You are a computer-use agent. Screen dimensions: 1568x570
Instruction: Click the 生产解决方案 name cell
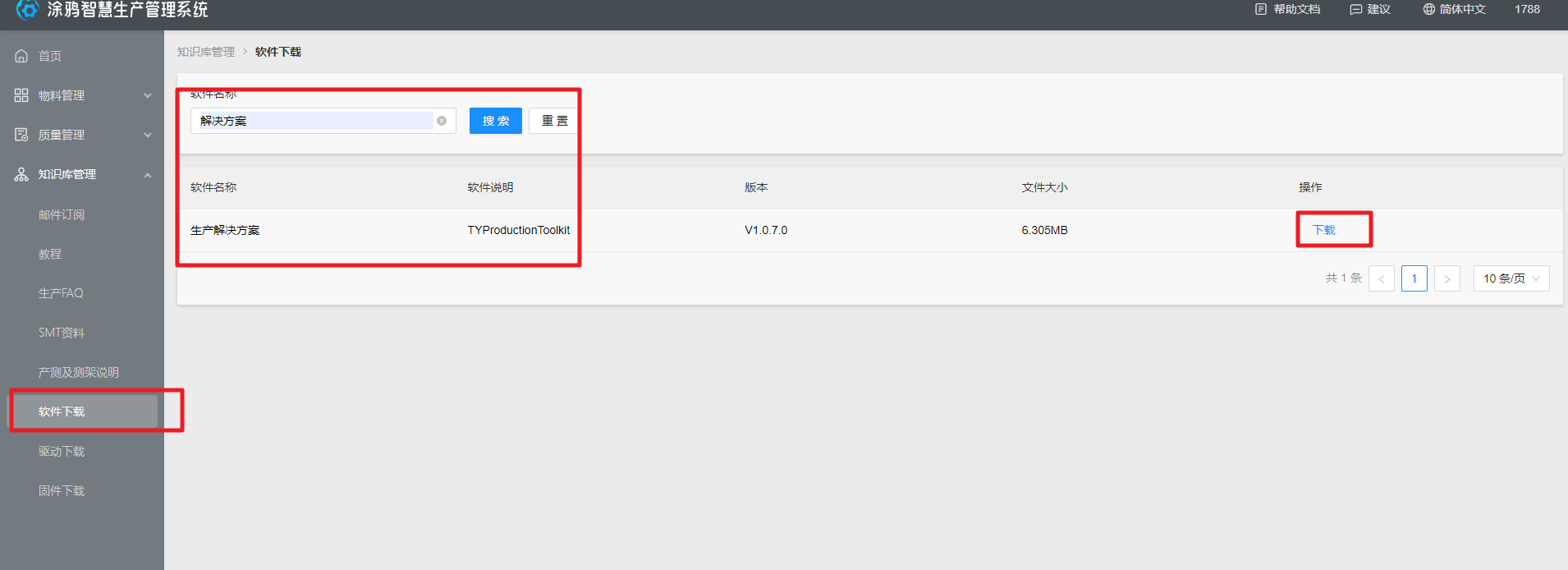tap(225, 230)
